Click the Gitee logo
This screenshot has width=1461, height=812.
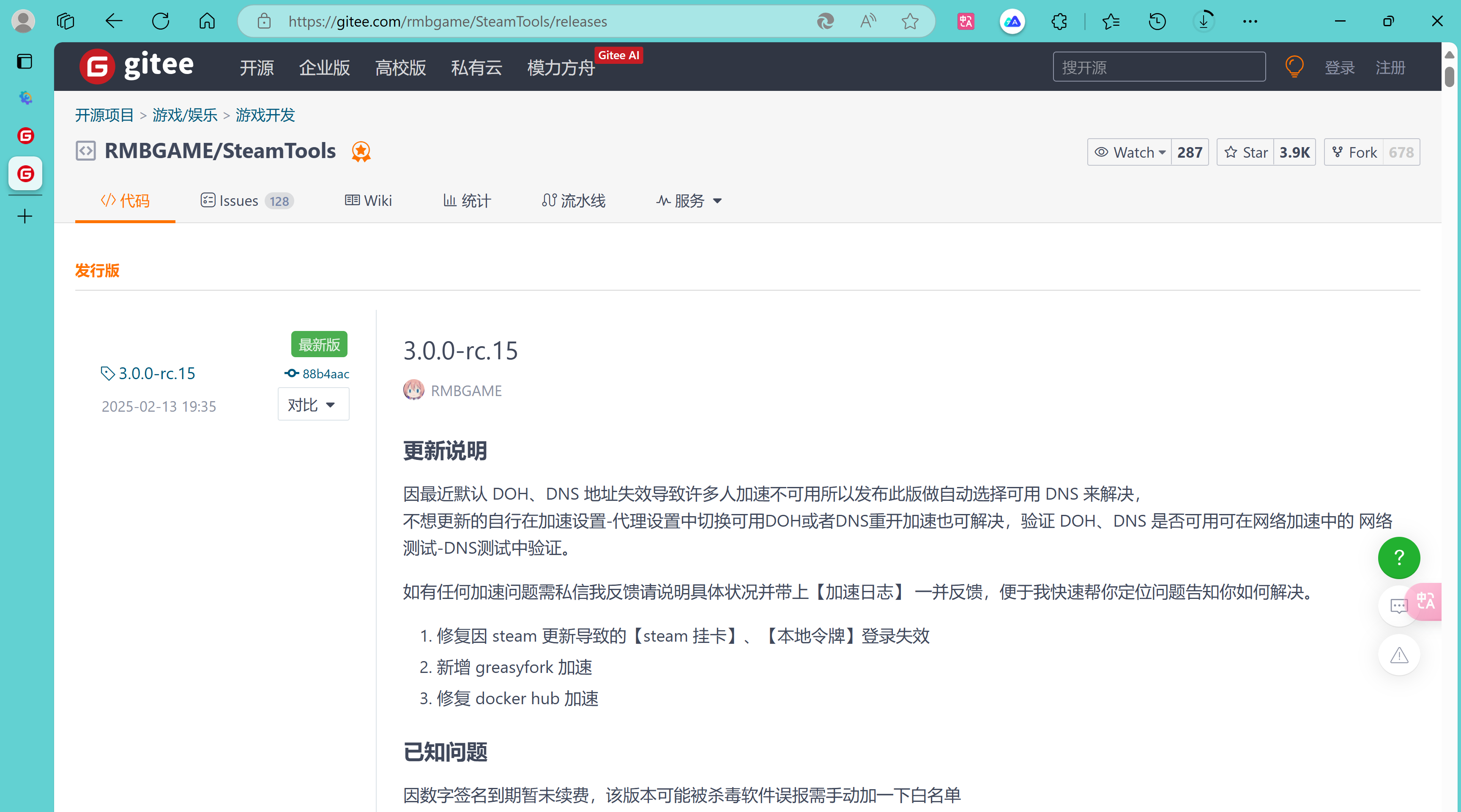[137, 66]
